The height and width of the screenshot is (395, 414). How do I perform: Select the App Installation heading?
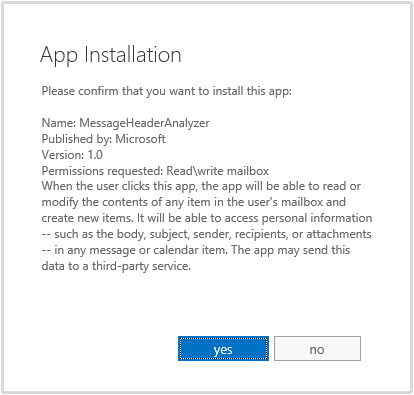(x=111, y=55)
